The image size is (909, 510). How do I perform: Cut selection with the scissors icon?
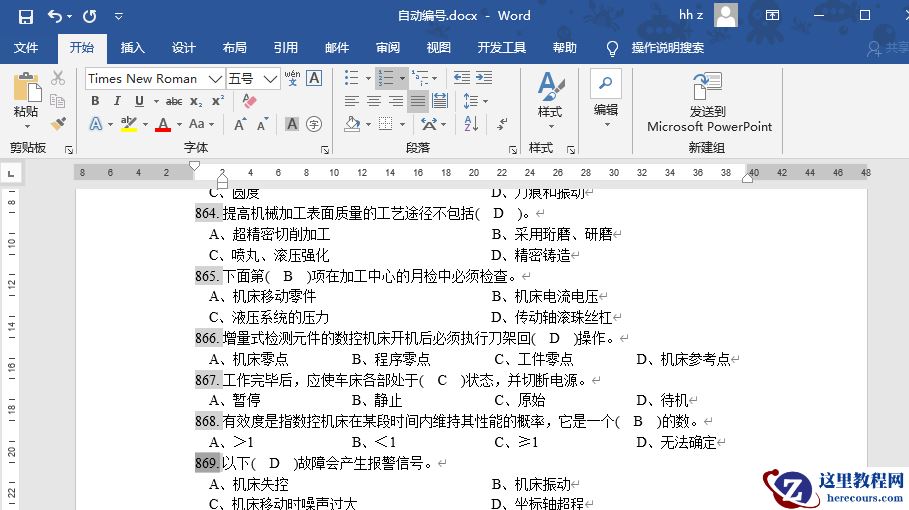(x=57, y=78)
